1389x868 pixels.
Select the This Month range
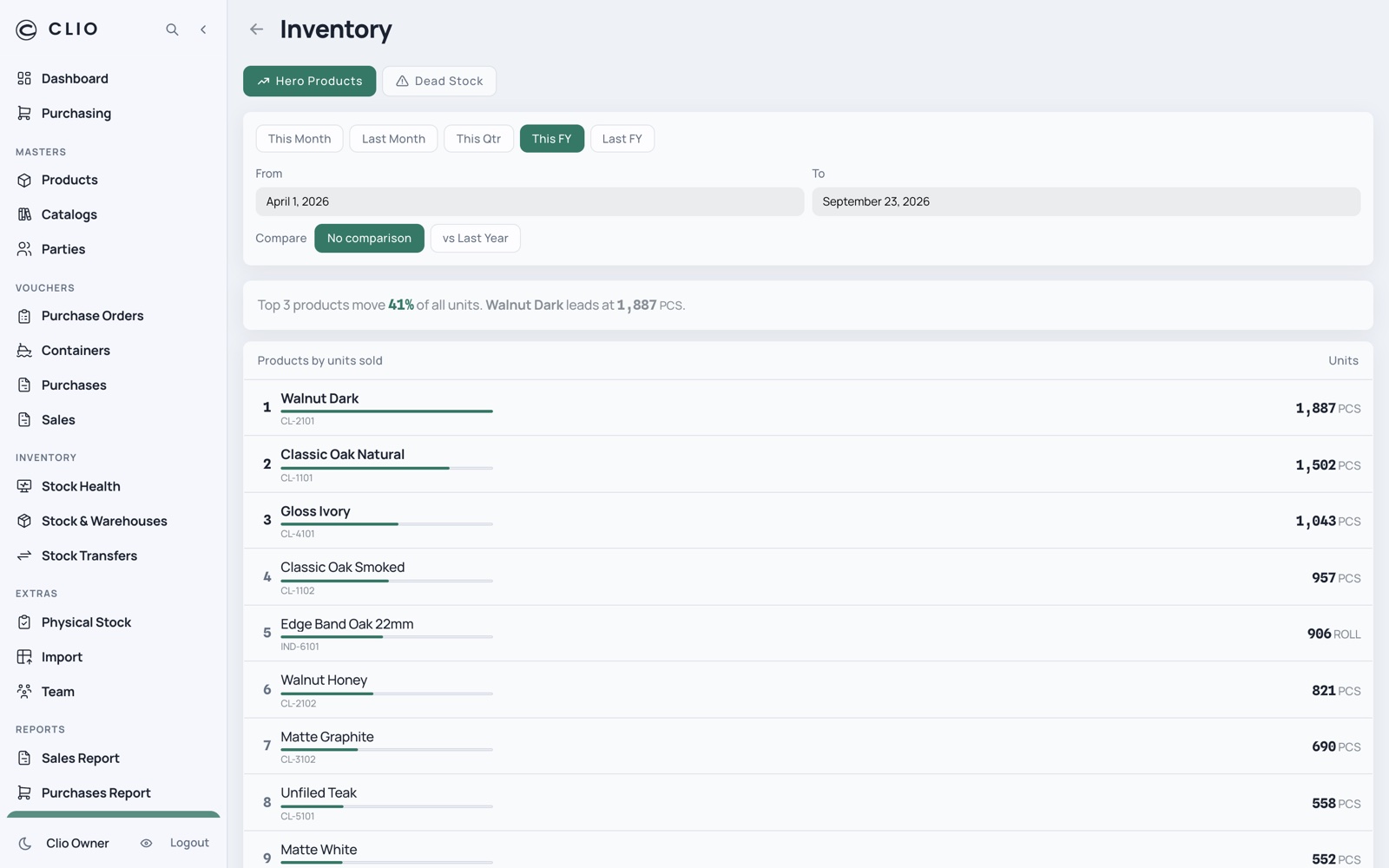pyautogui.click(x=300, y=139)
